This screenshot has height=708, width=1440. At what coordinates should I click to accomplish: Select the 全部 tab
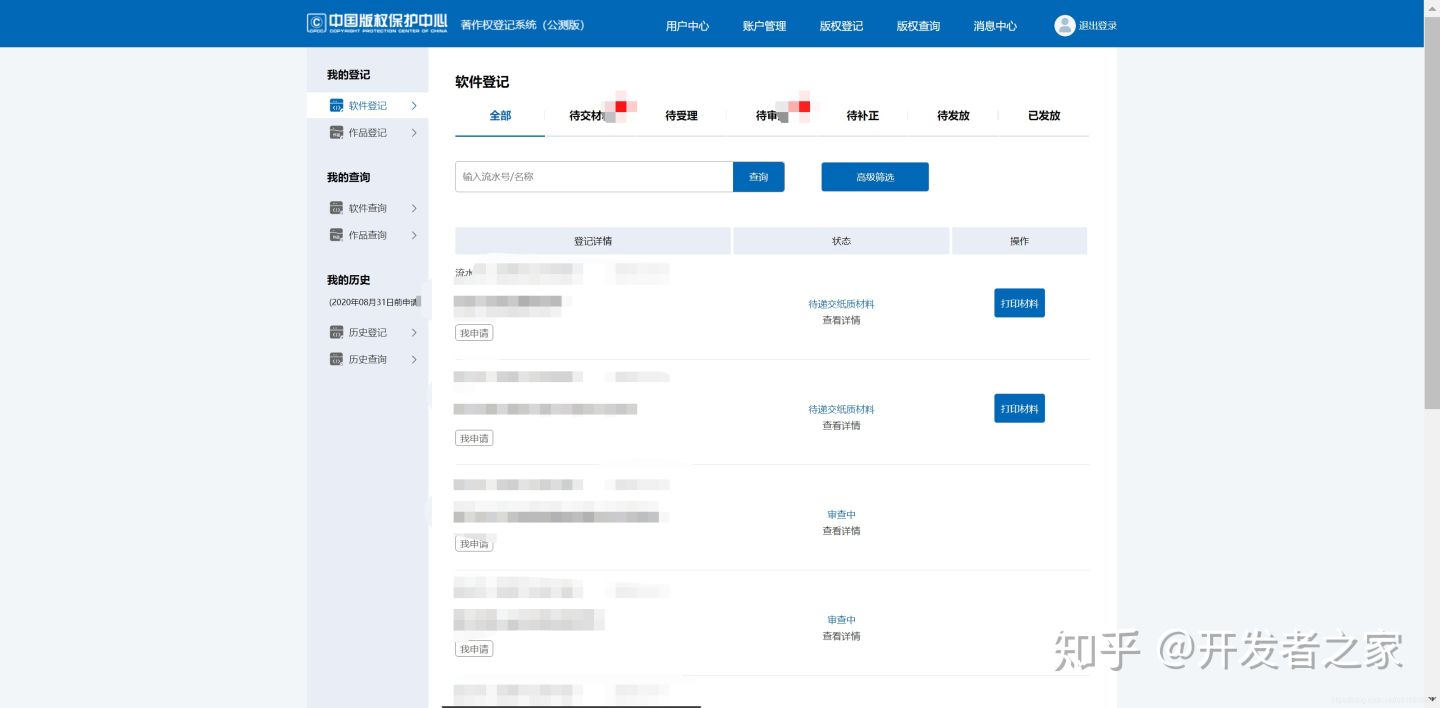(500, 116)
